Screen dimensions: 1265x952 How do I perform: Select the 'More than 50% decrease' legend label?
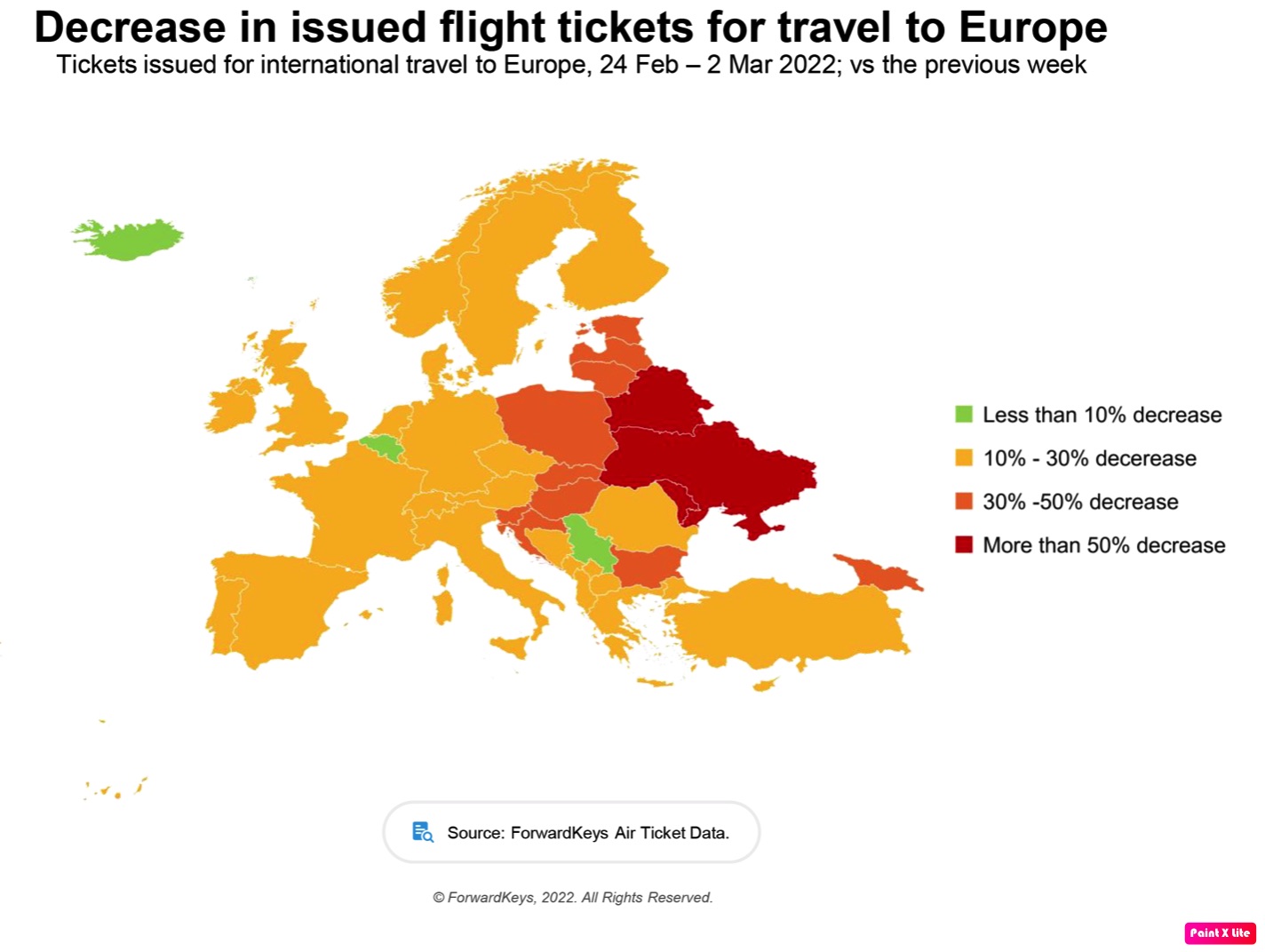1103,545
